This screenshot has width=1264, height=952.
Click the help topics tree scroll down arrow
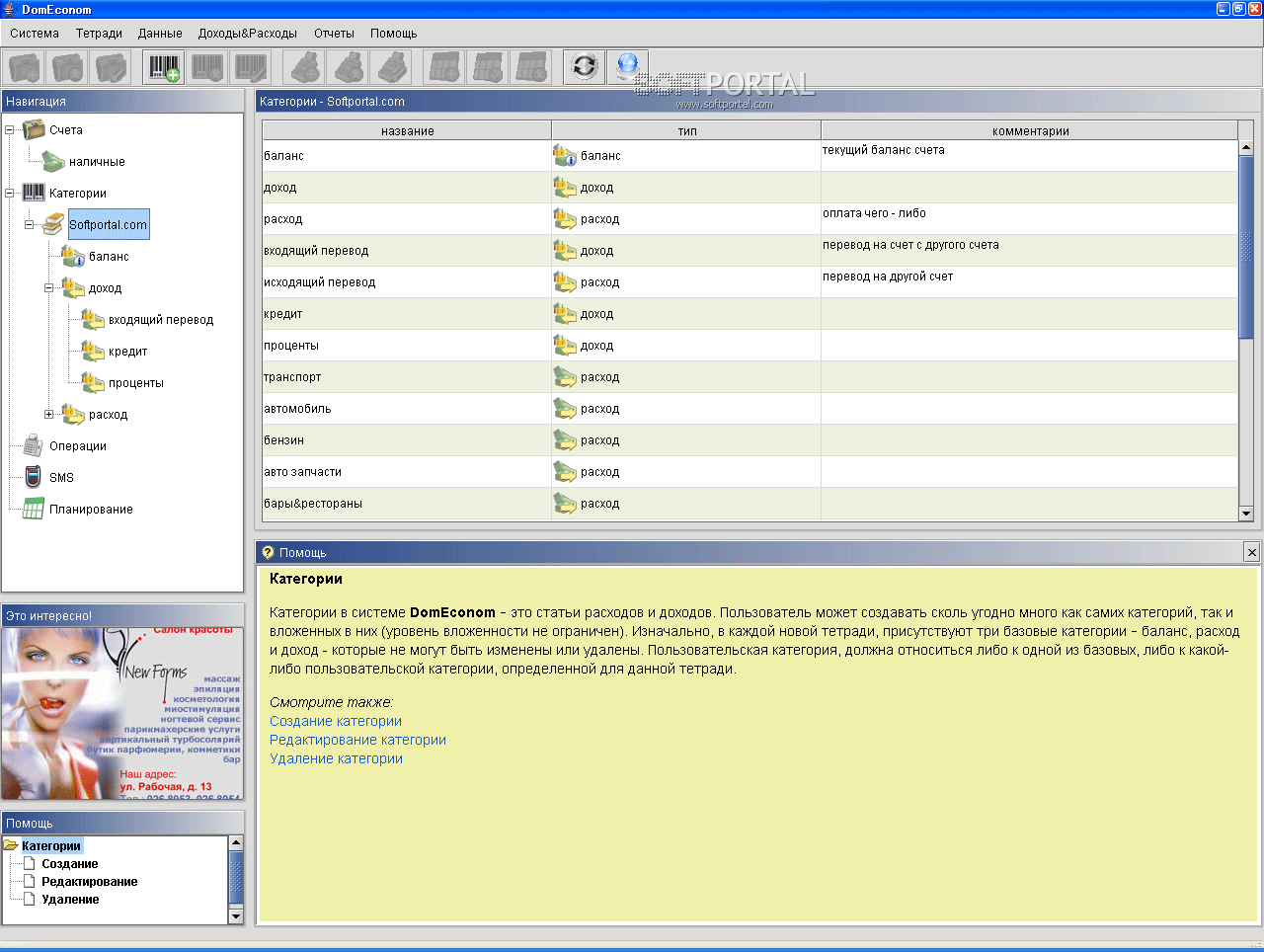[x=235, y=915]
